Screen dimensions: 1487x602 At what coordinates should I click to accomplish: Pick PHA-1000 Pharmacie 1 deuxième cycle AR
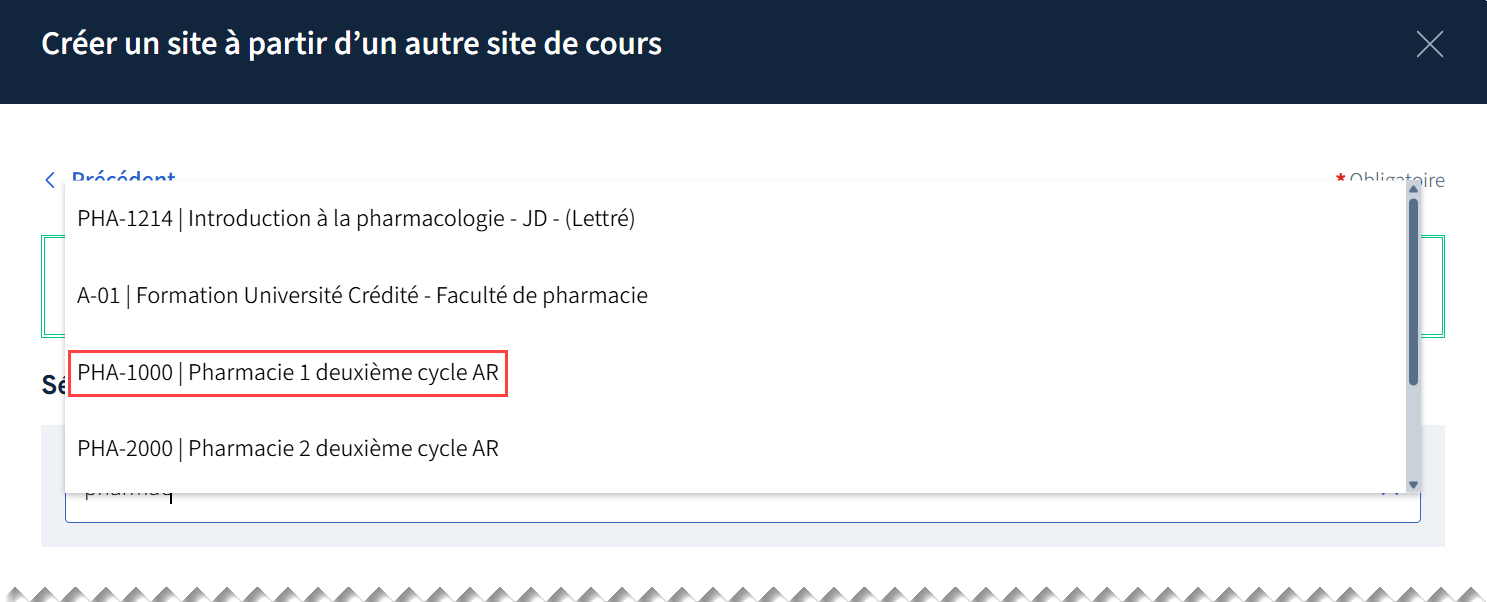click(x=288, y=373)
